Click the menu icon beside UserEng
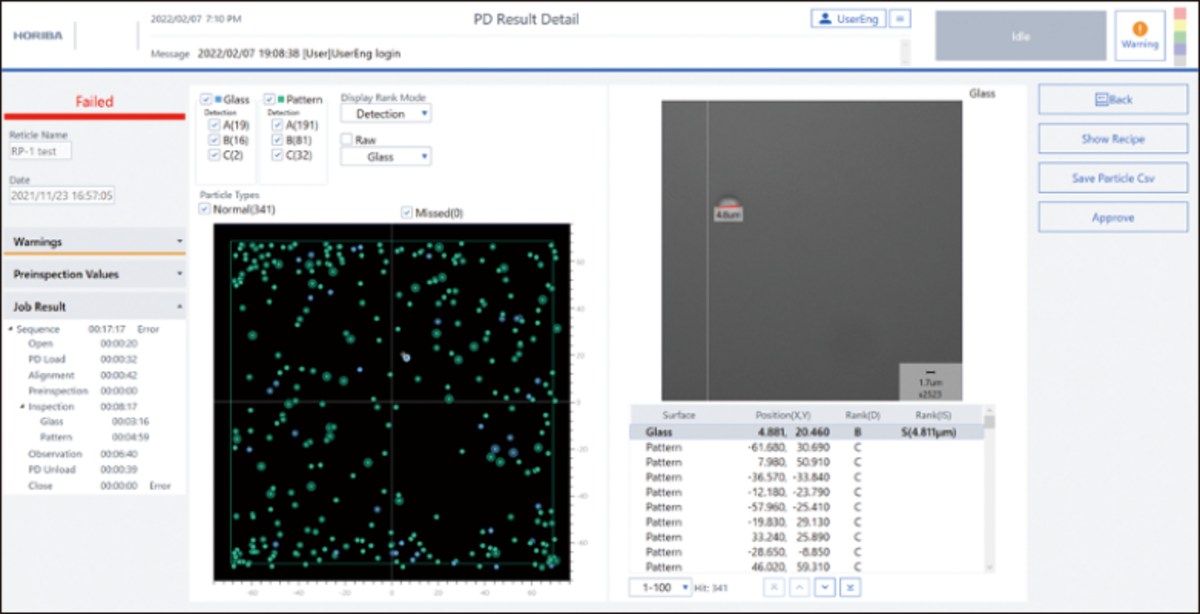Screen dimensions: 1200x614 (x=900, y=18)
